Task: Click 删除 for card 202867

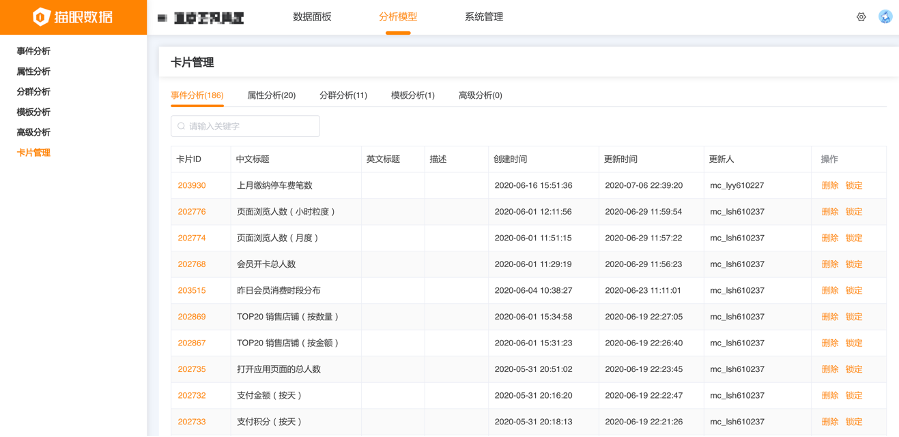Action: click(830, 343)
